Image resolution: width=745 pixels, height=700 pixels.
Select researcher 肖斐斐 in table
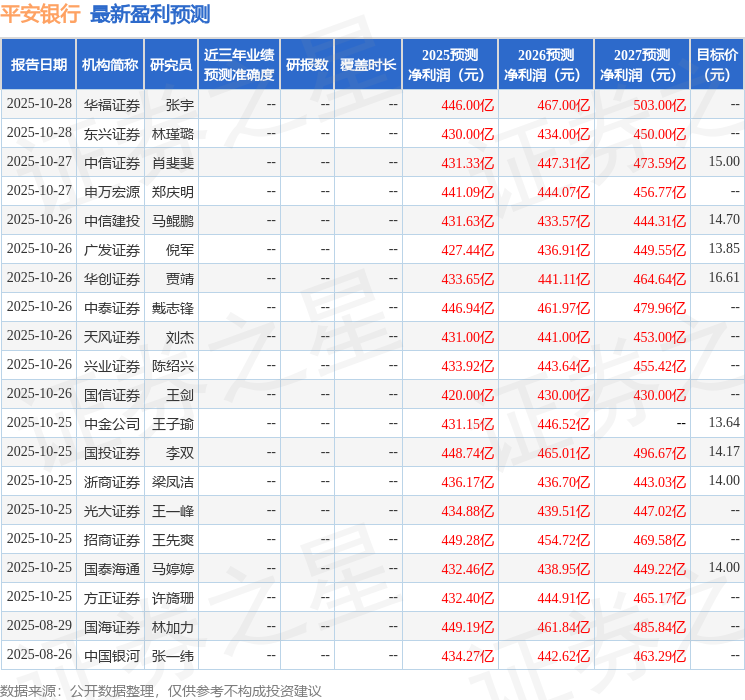pyautogui.click(x=173, y=163)
